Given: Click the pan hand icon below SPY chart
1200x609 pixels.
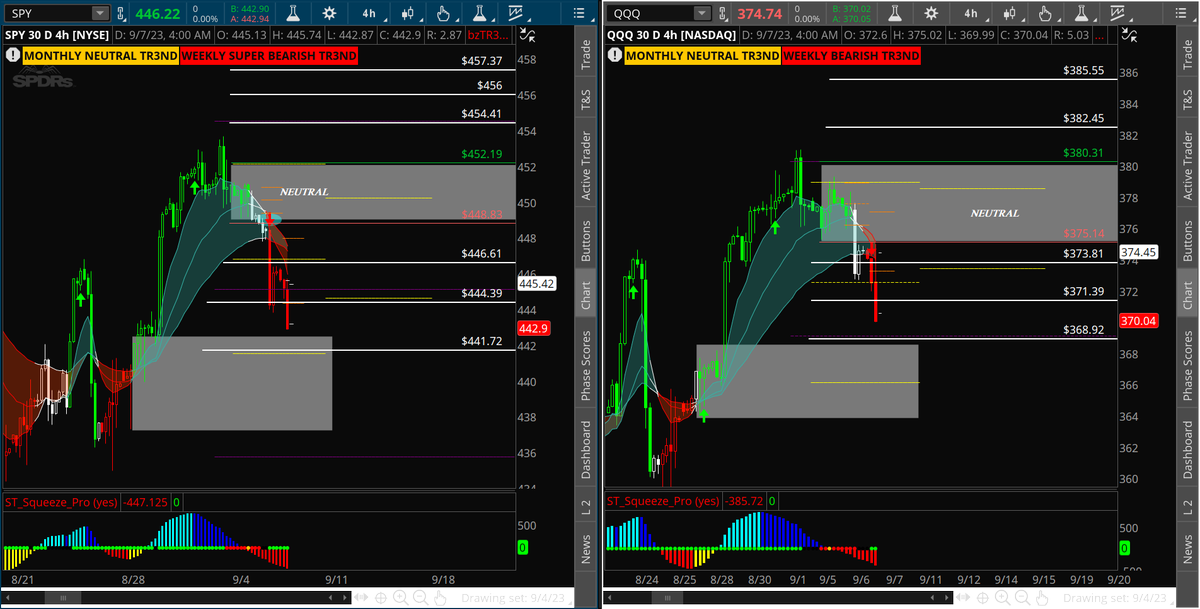Looking at the screenshot, I should click(x=441, y=598).
